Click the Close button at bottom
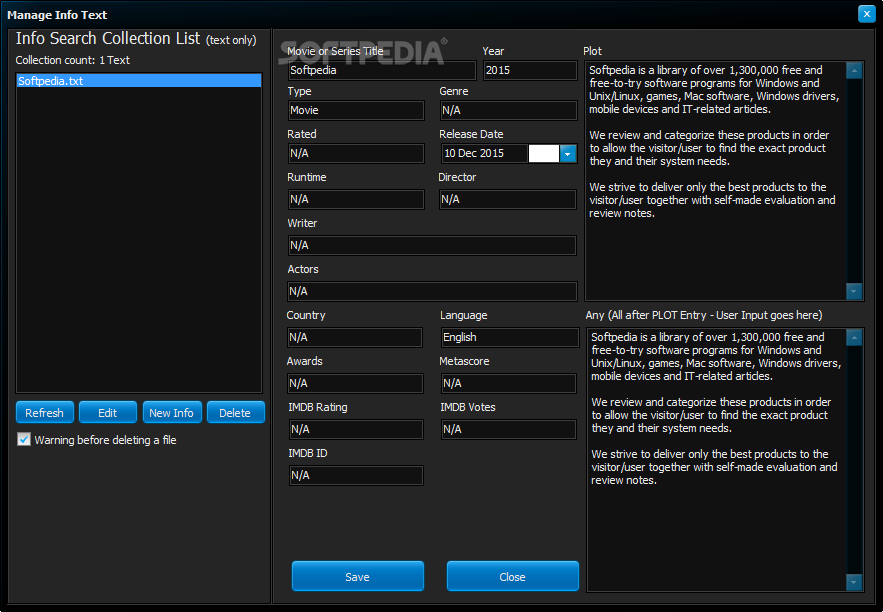Viewport: 883px width, 612px height. (x=512, y=576)
